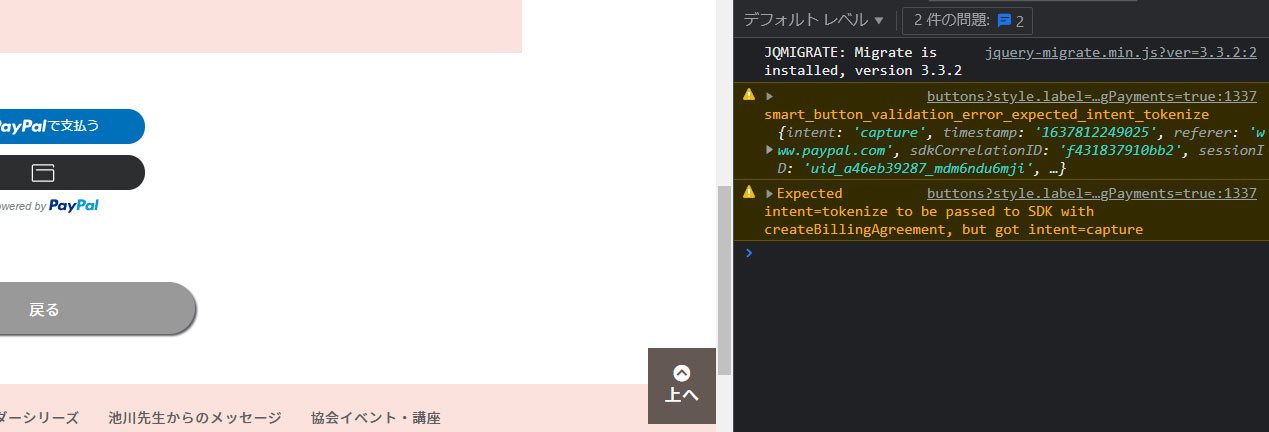Click the PayPalで支払う button
The height and width of the screenshot is (432, 1269).
(70, 126)
